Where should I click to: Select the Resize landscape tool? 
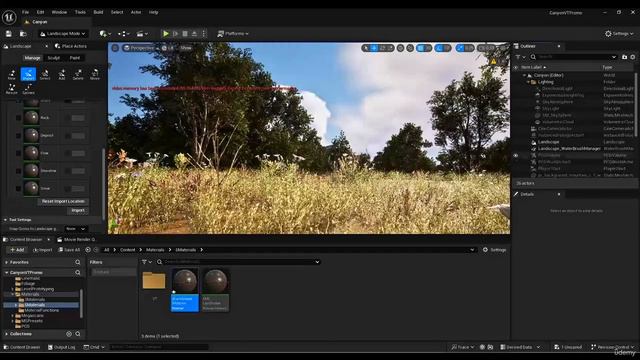tap(12, 89)
